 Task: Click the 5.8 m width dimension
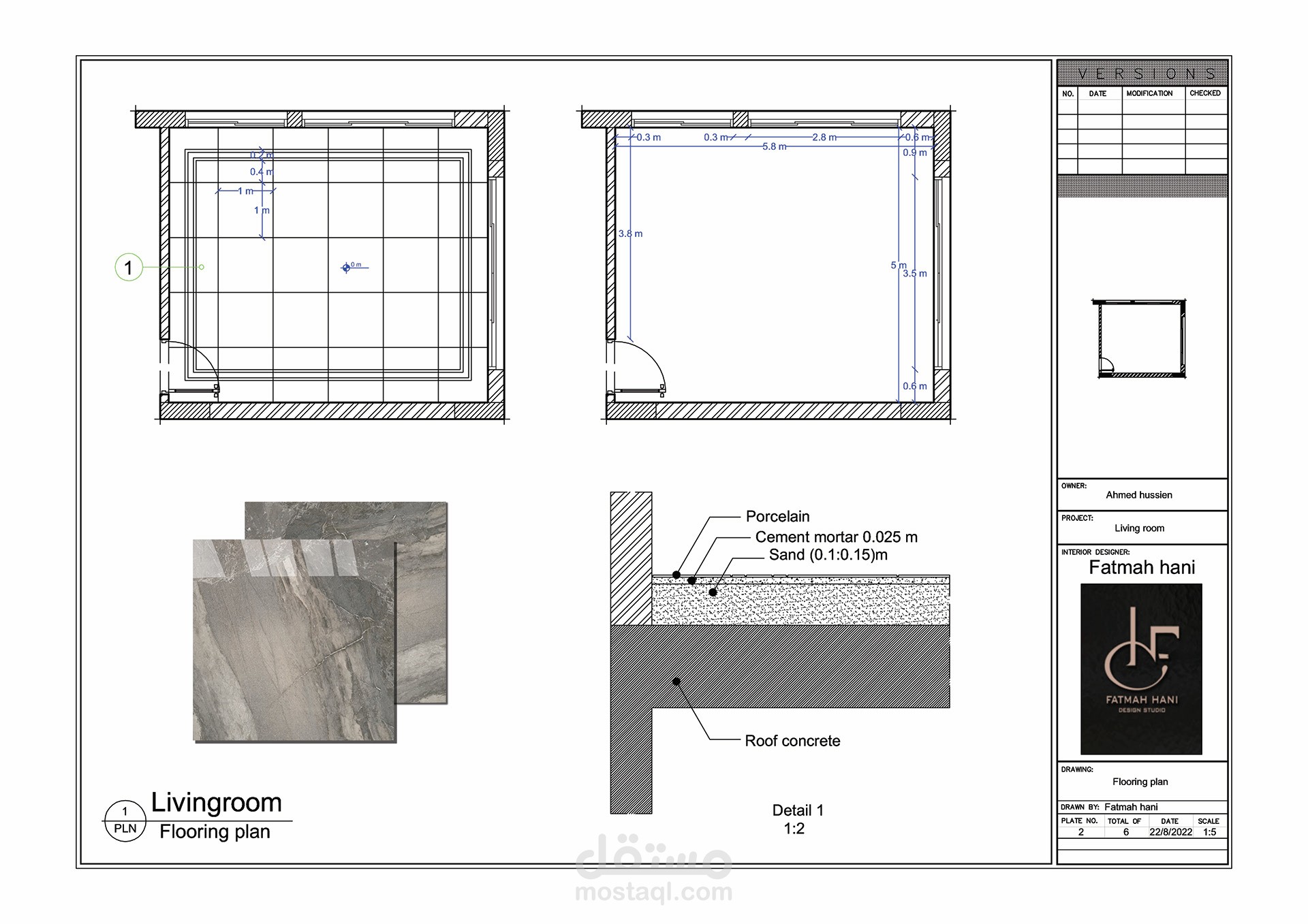[x=774, y=146]
